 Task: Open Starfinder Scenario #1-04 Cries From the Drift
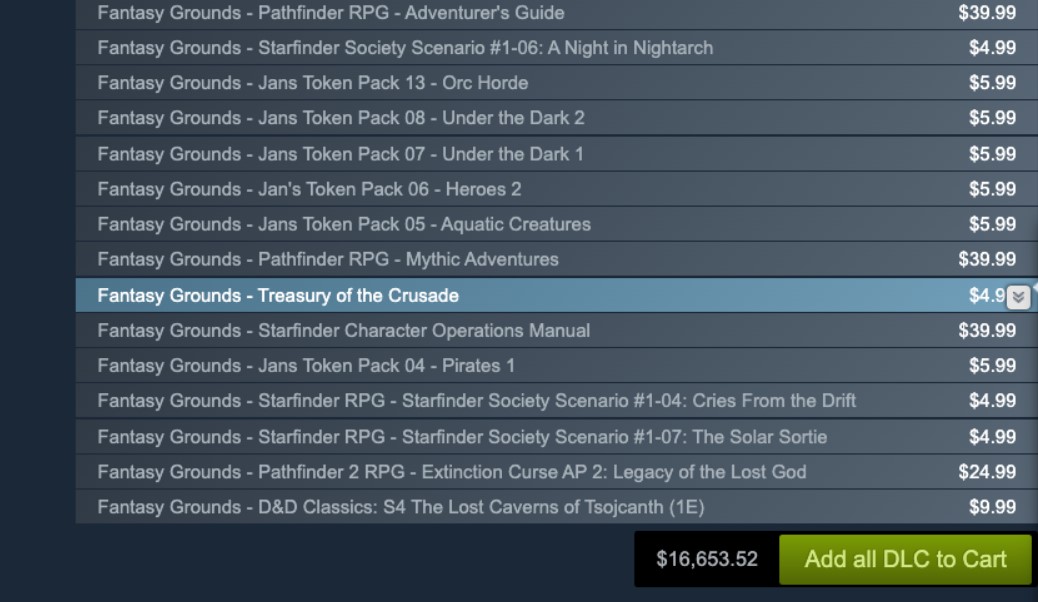pyautogui.click(x=477, y=401)
